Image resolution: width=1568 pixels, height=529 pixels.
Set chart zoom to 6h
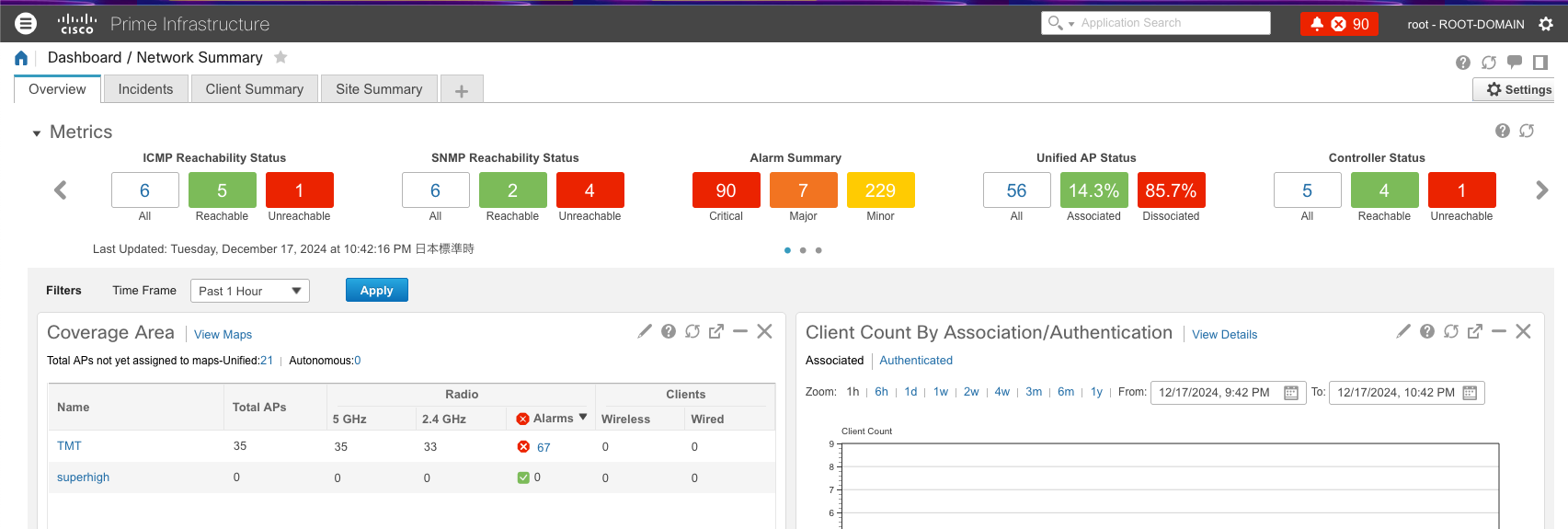coord(881,392)
